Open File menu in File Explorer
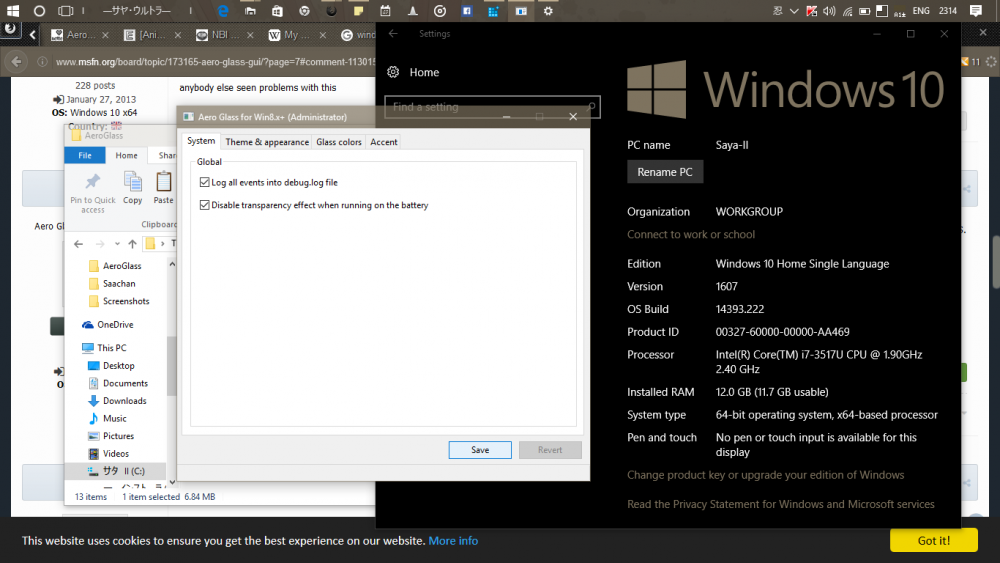 tap(85, 156)
